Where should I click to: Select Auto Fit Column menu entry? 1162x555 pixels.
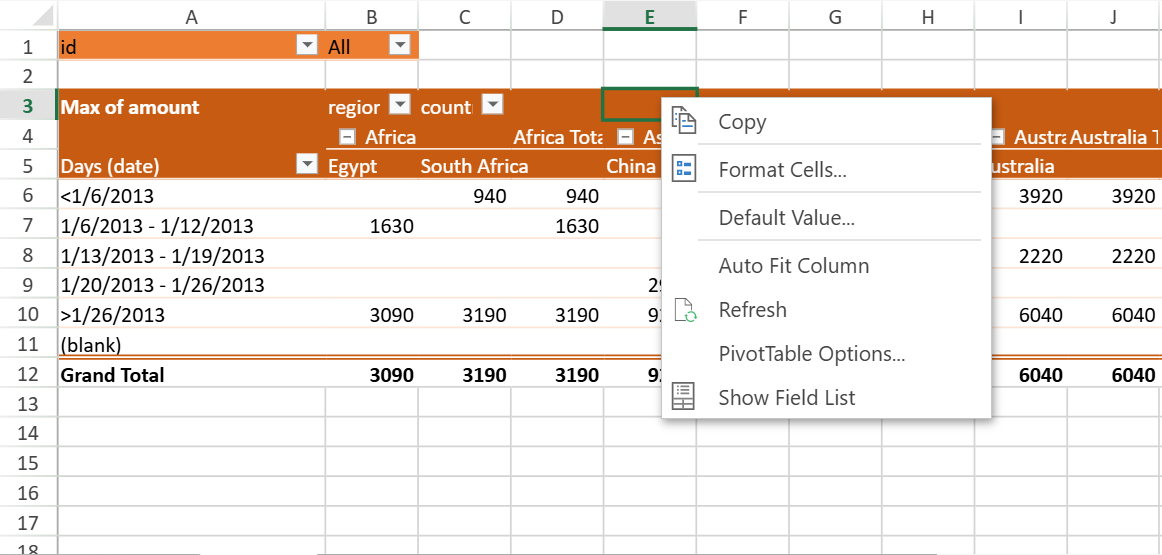click(x=793, y=266)
